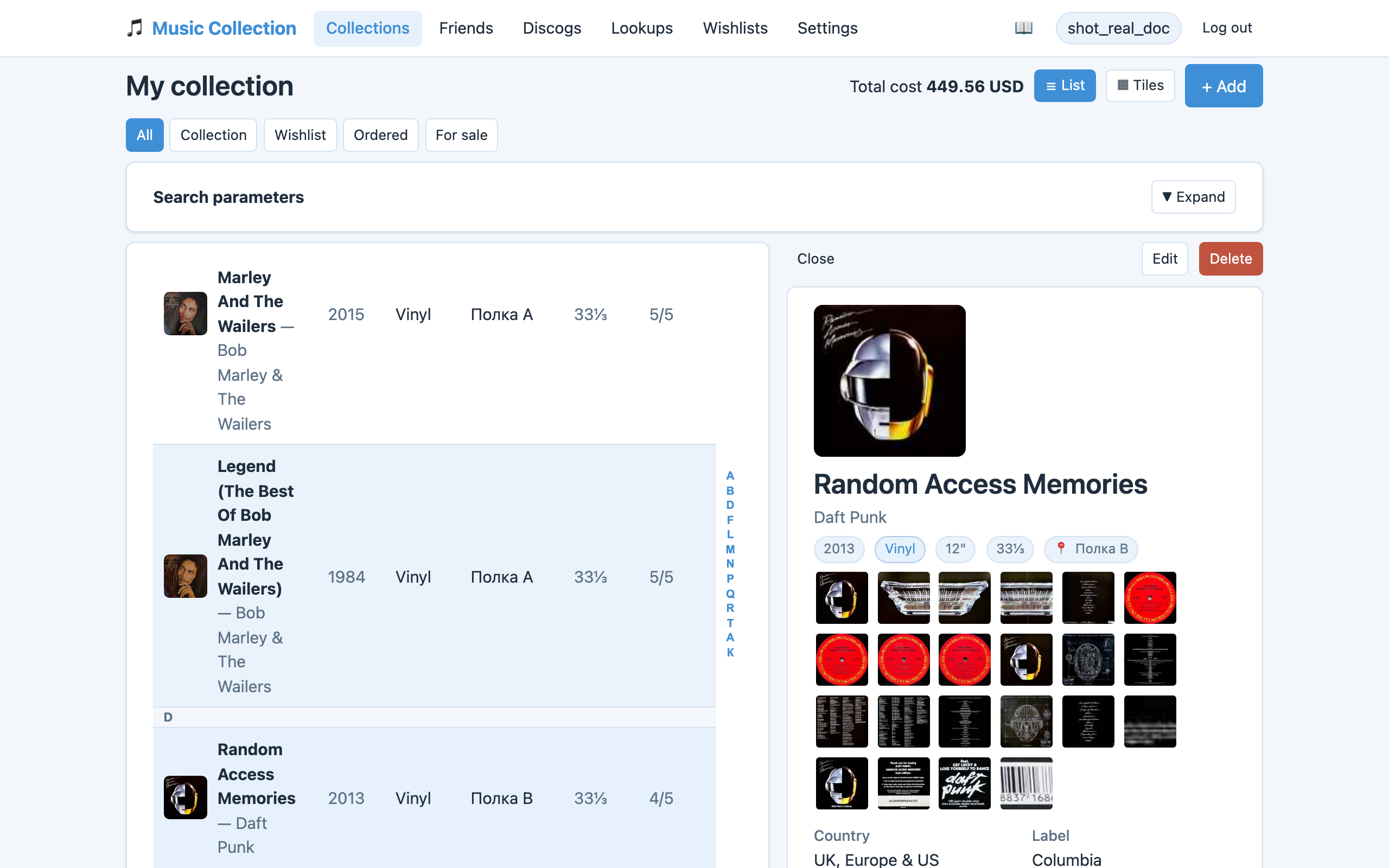
Task: Click the 'Search parameters' heading
Action: pos(228,197)
